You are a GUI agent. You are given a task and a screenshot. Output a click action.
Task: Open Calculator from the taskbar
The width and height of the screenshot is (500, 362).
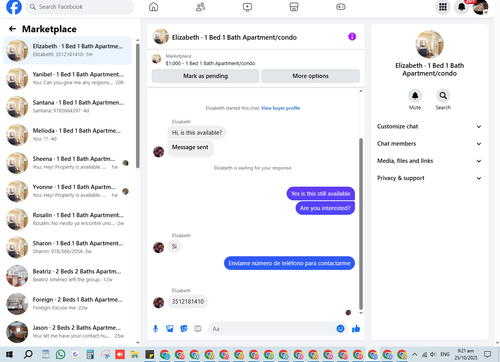tap(90, 354)
